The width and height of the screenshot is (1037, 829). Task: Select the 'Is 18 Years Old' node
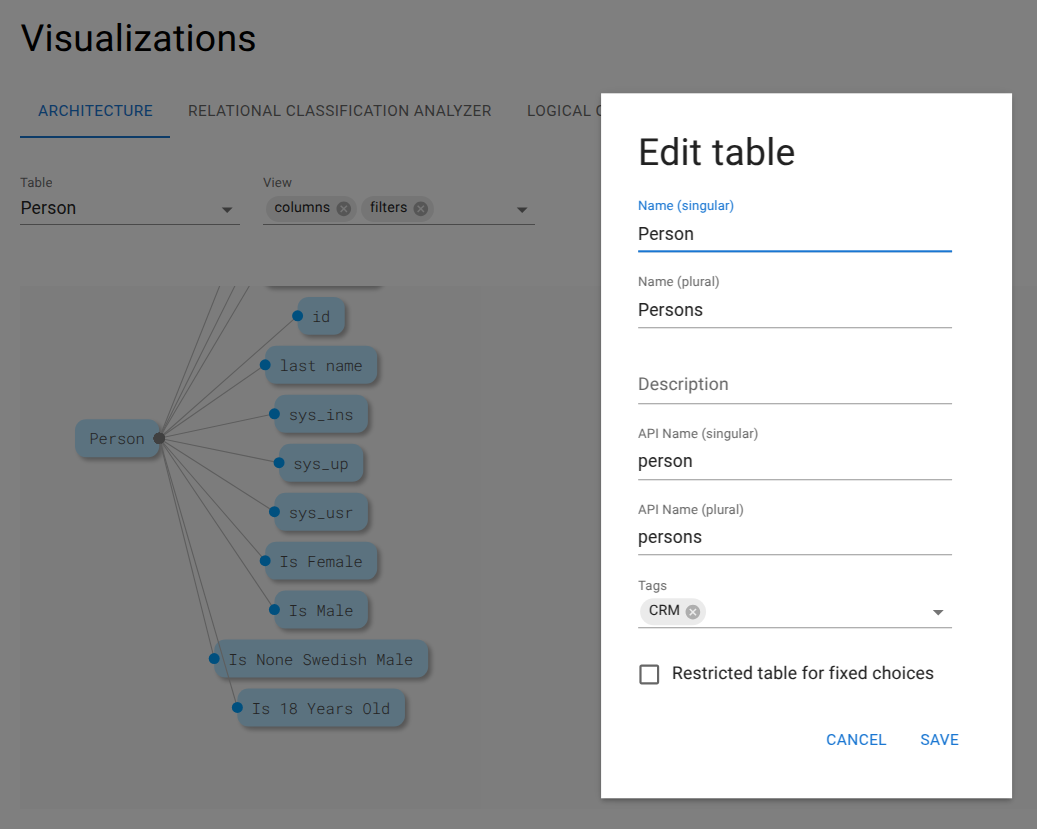tap(321, 709)
